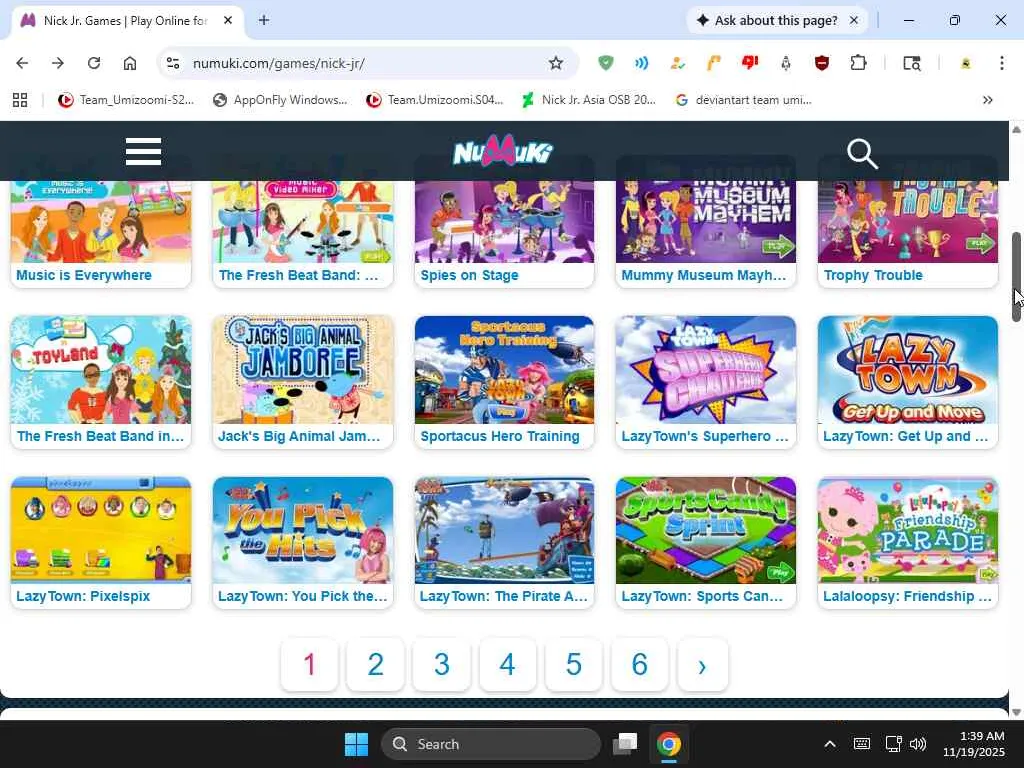The height and width of the screenshot is (768, 1024).
Task: Open The Fresh Beat Band Toyland thumbnail
Action: click(101, 370)
